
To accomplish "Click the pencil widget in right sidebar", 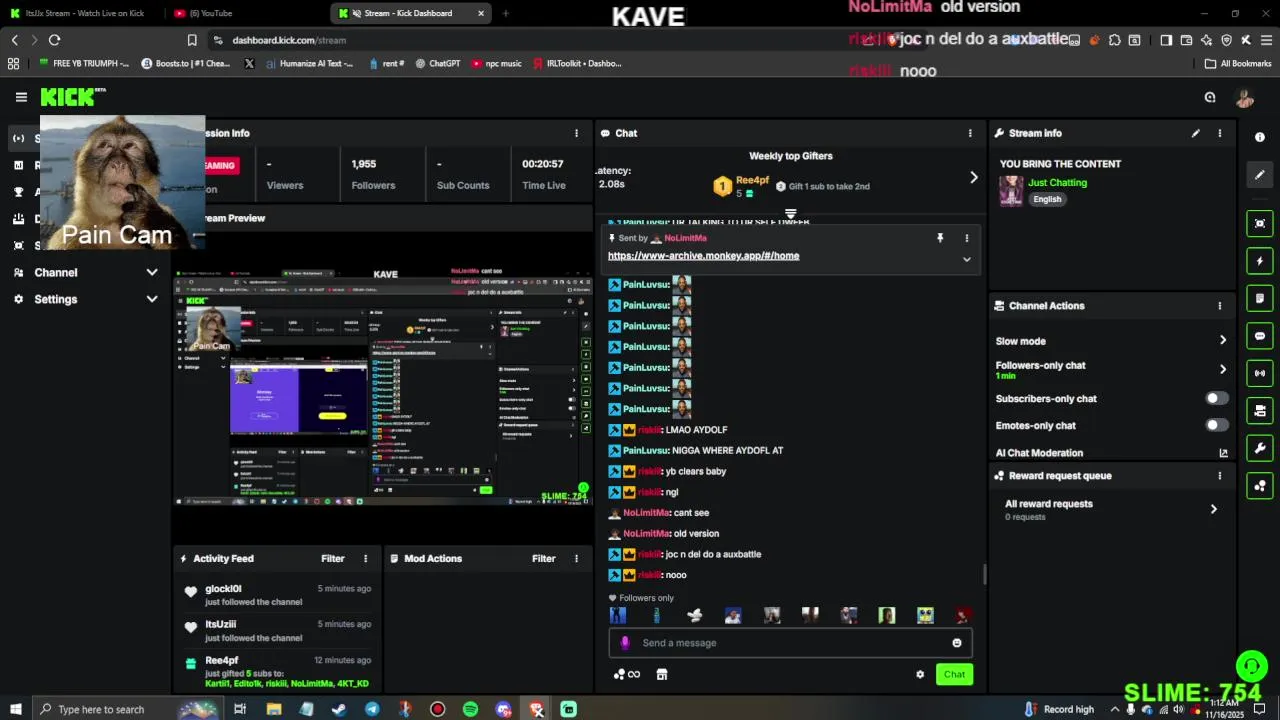I will [x=1260, y=174].
